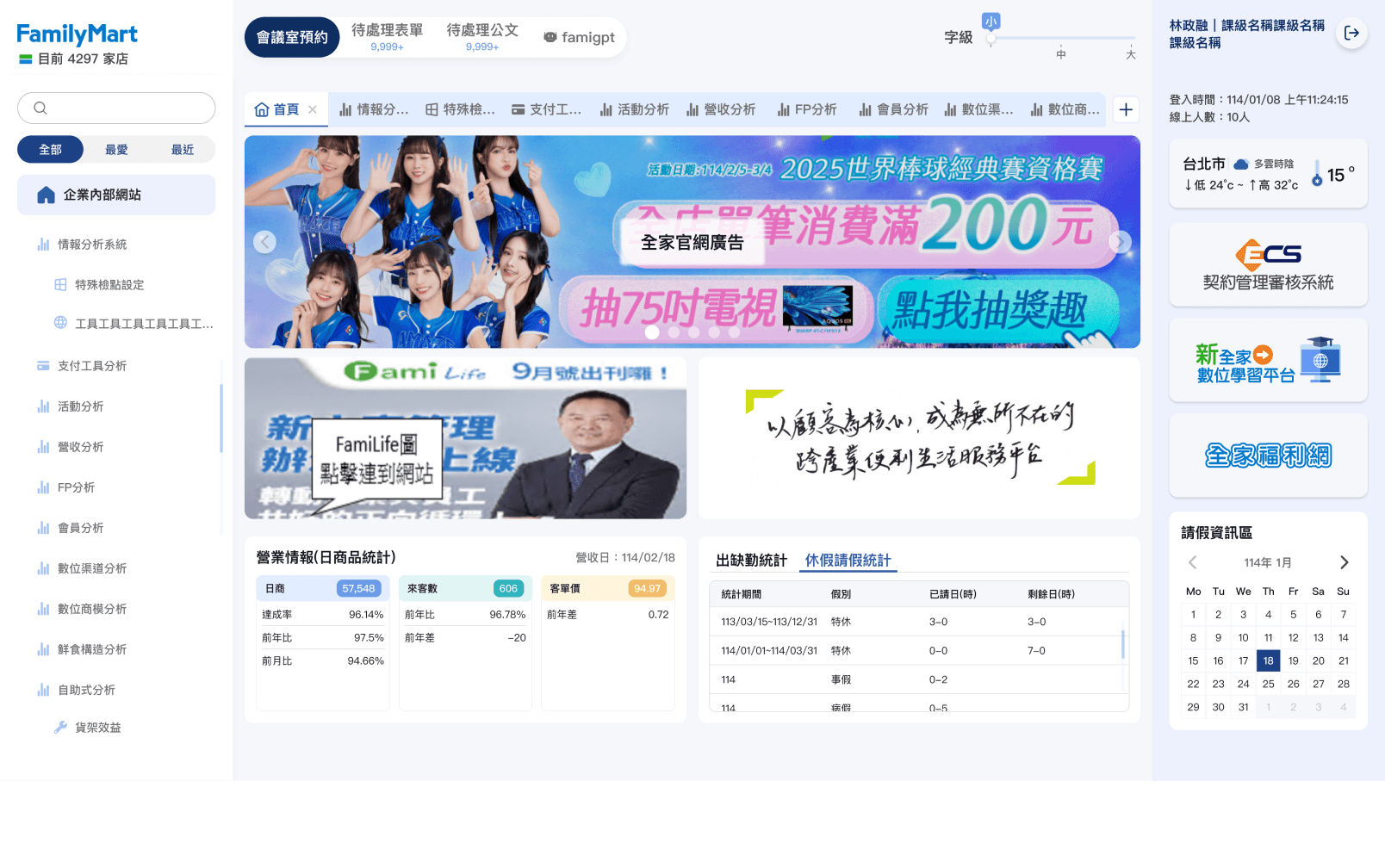The width and height of the screenshot is (1385, 868).
Task: Switch to 特殊檢… tab
Action: (x=460, y=109)
